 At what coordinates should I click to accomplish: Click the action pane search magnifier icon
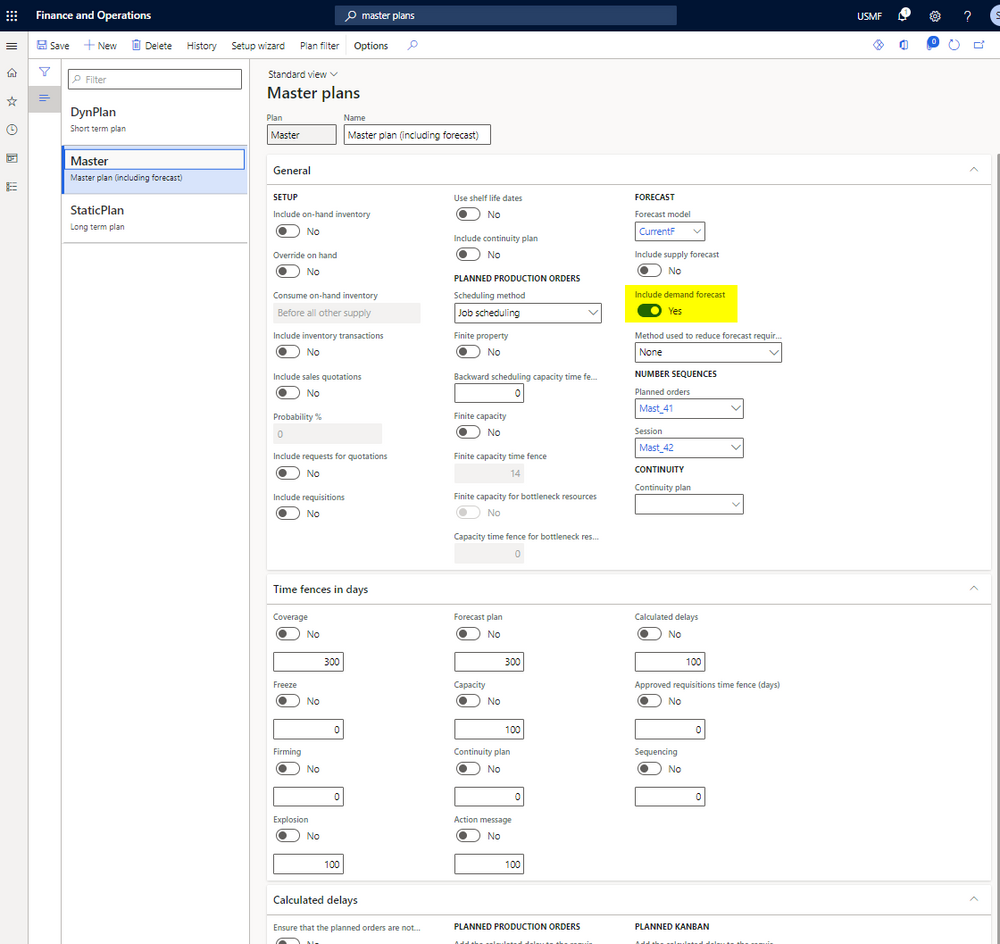click(x=413, y=45)
